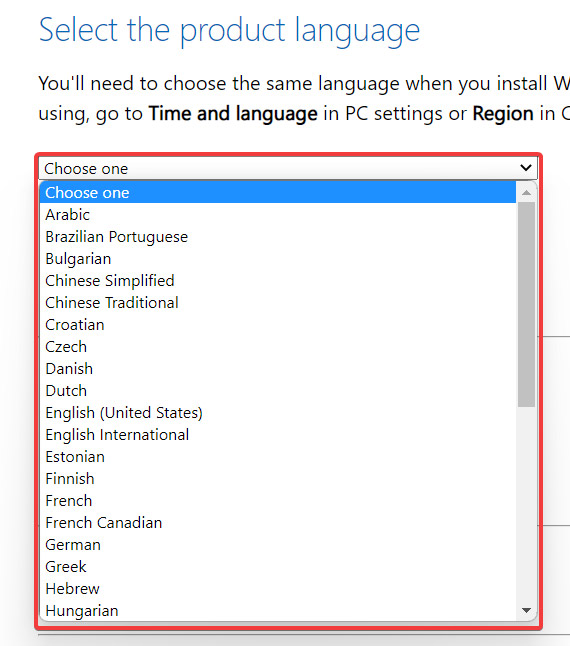Click the scrollbar up arrow in list
Screen dimensions: 570x646
pyautogui.click(x=526, y=192)
